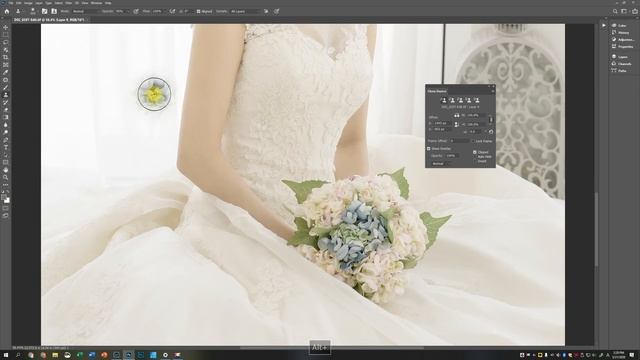The width and height of the screenshot is (640, 360).
Task: Open the Help menu
Action: (x=108, y=3)
